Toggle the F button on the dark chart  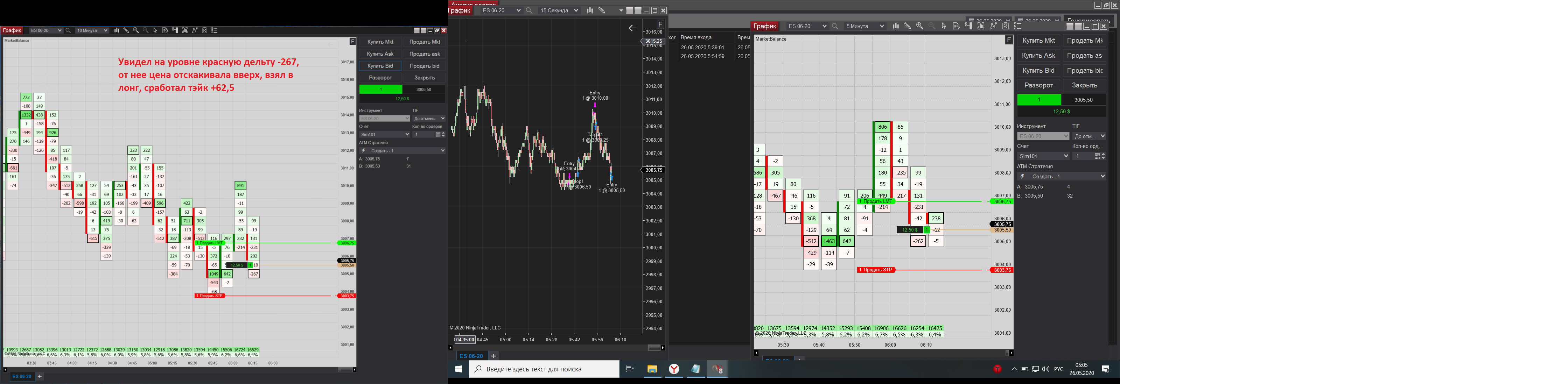[x=660, y=24]
